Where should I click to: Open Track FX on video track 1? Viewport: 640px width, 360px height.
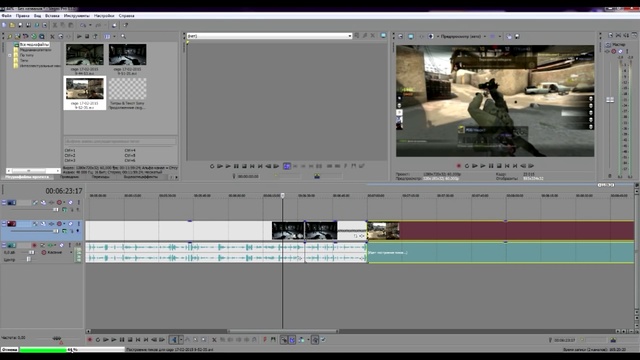51,202
